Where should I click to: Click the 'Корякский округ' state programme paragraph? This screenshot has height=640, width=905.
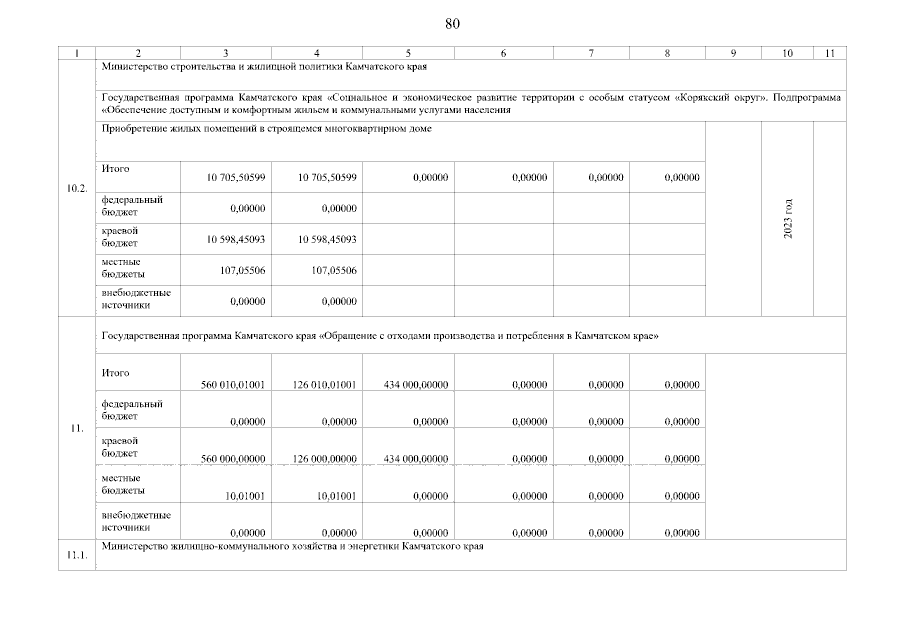(471, 104)
